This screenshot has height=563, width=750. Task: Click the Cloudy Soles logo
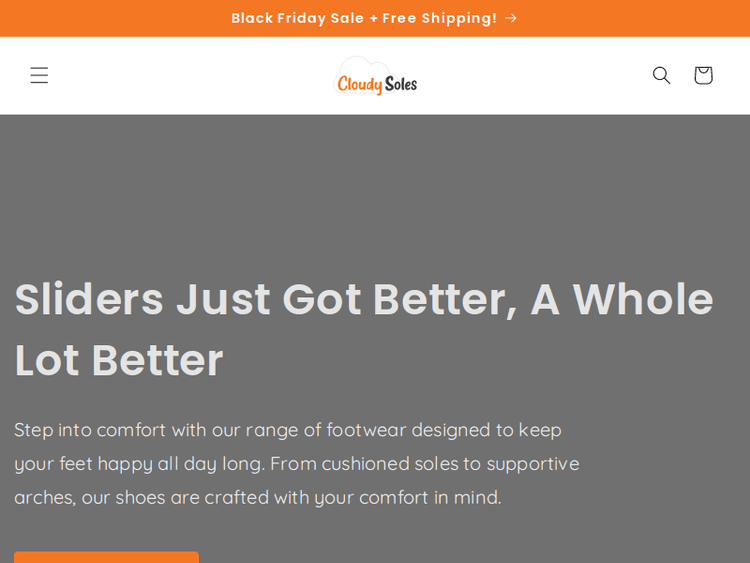pos(375,77)
